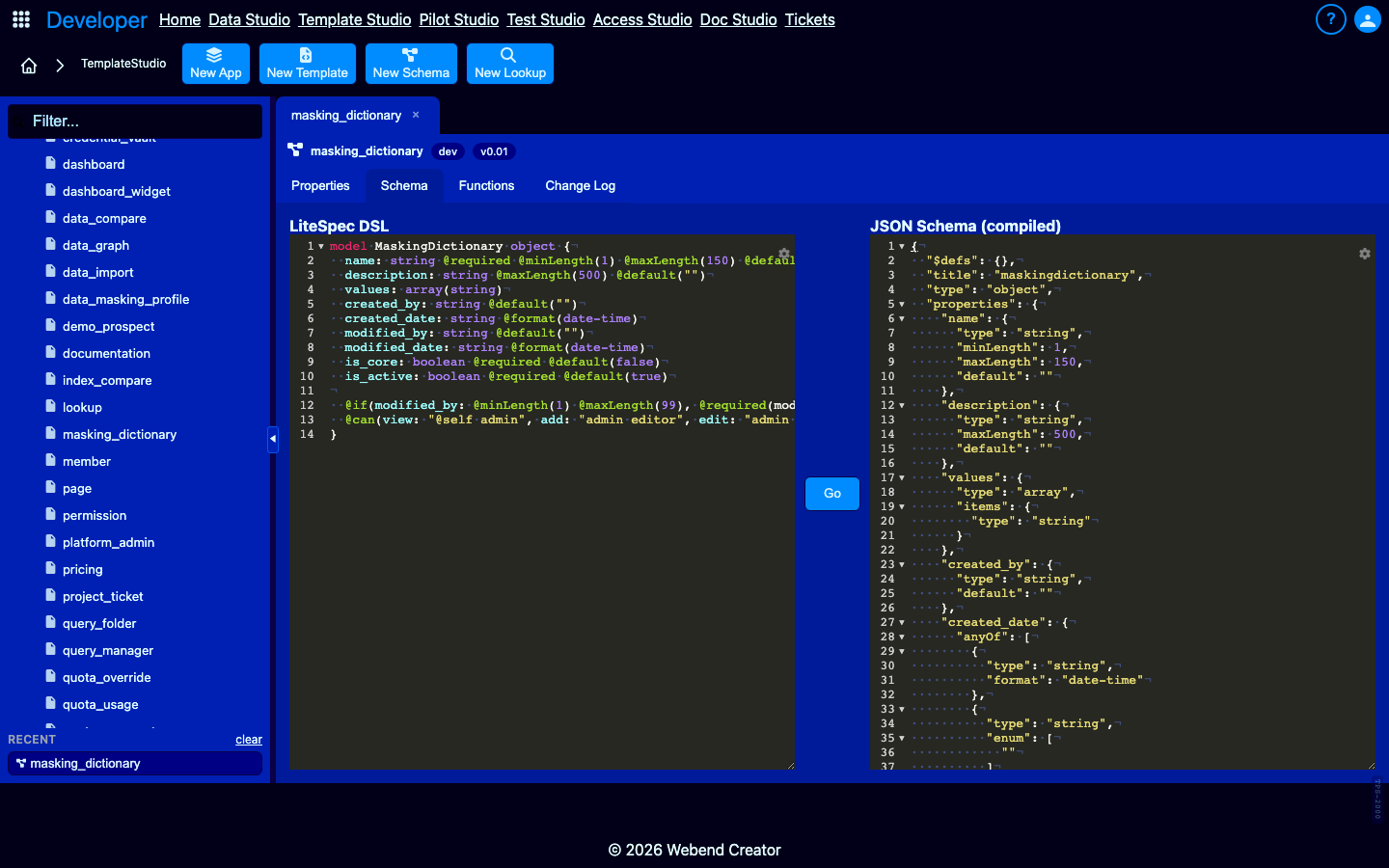Click the New Template button
The height and width of the screenshot is (868, 1389).
[307, 64]
